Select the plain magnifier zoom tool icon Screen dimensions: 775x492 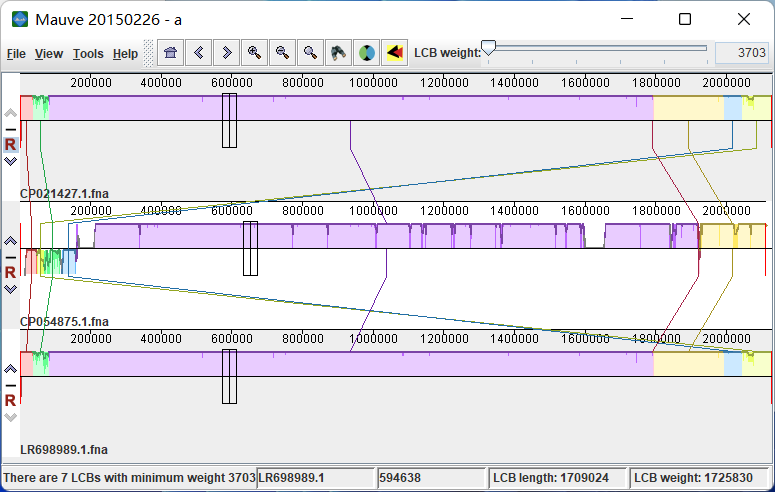point(311,53)
